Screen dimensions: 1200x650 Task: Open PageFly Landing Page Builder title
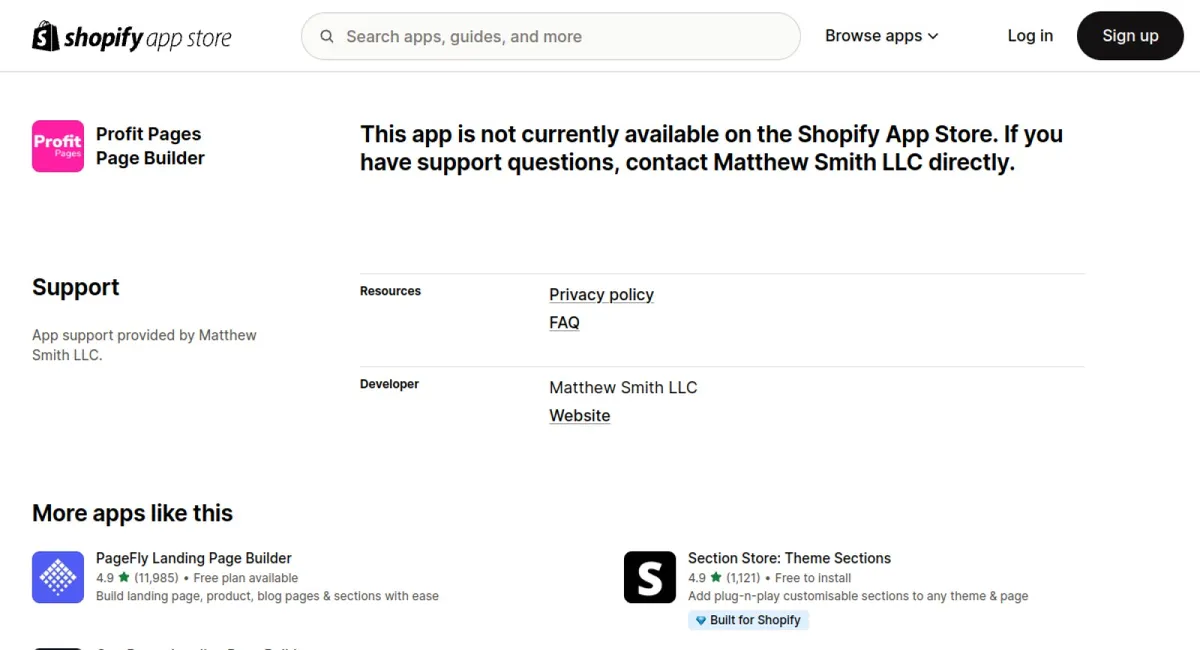194,558
